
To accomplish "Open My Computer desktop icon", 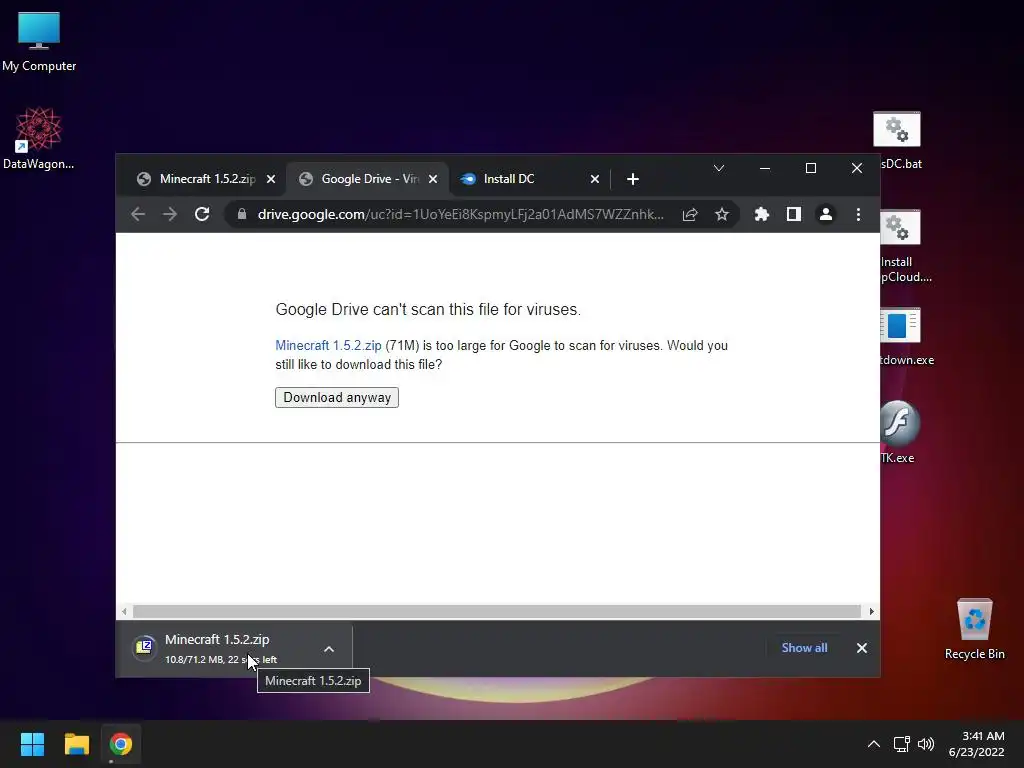I will tap(39, 42).
